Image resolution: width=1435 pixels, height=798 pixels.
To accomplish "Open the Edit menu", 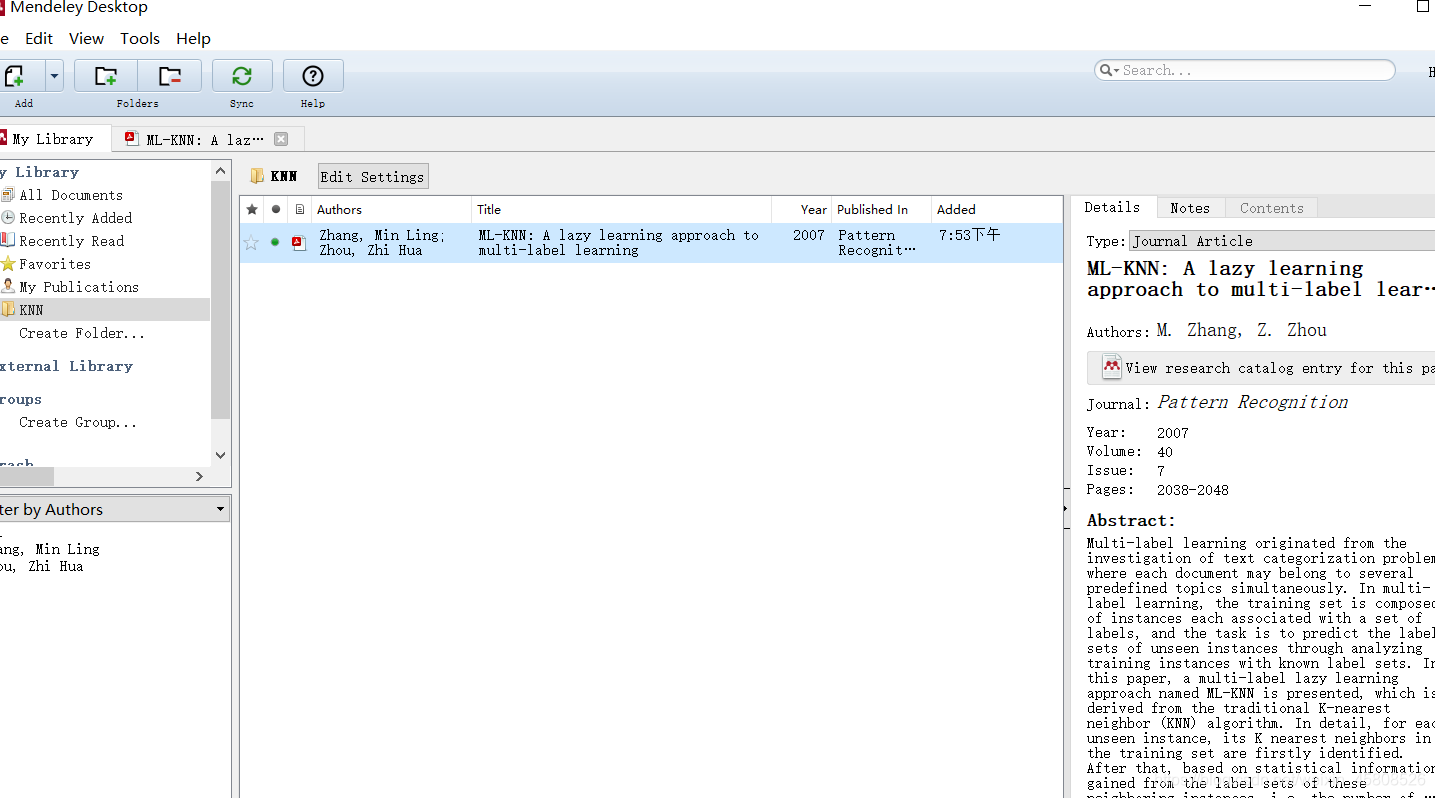I will coord(39,38).
